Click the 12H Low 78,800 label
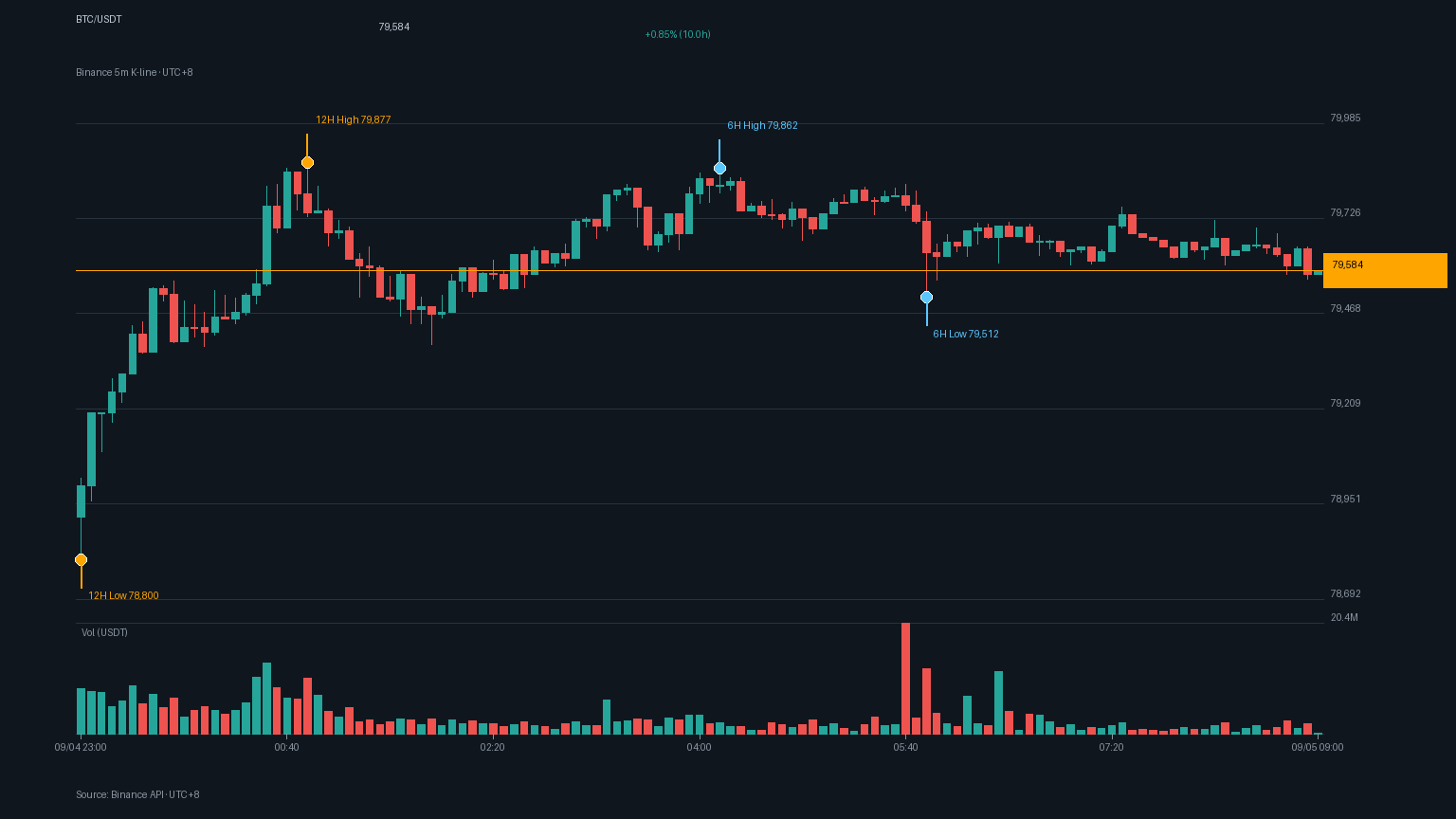 [123, 595]
